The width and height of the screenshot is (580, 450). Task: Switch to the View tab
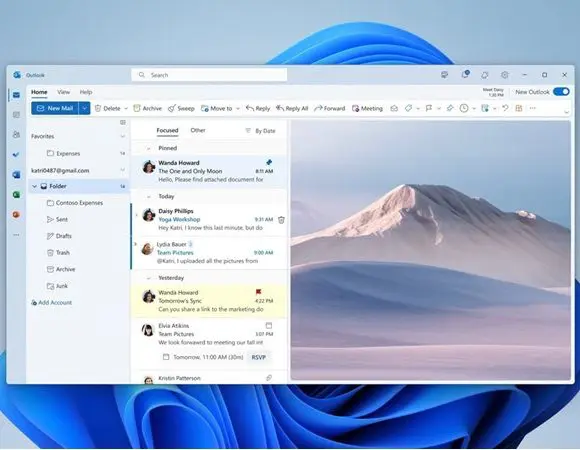click(x=64, y=92)
